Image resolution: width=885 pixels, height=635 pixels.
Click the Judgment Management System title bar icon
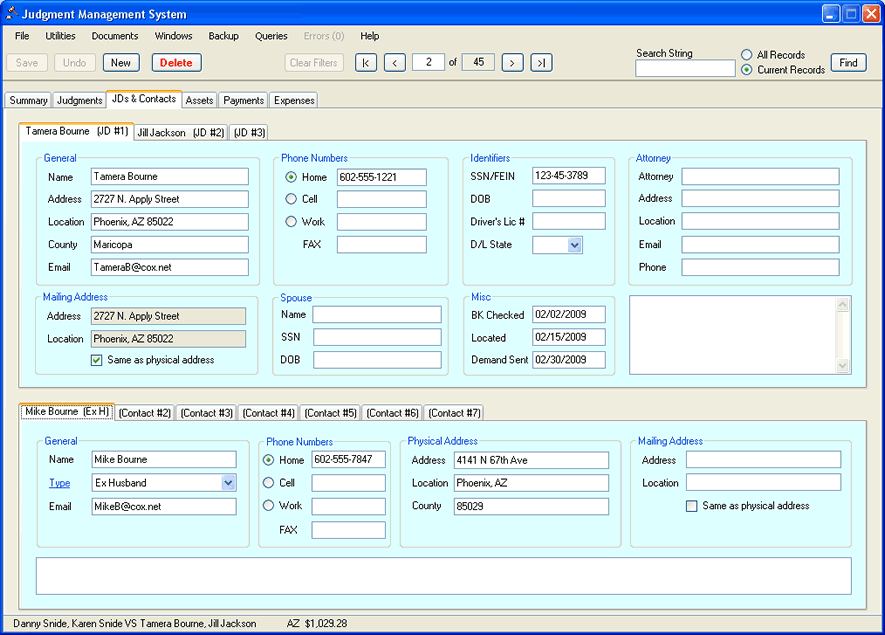12,14
